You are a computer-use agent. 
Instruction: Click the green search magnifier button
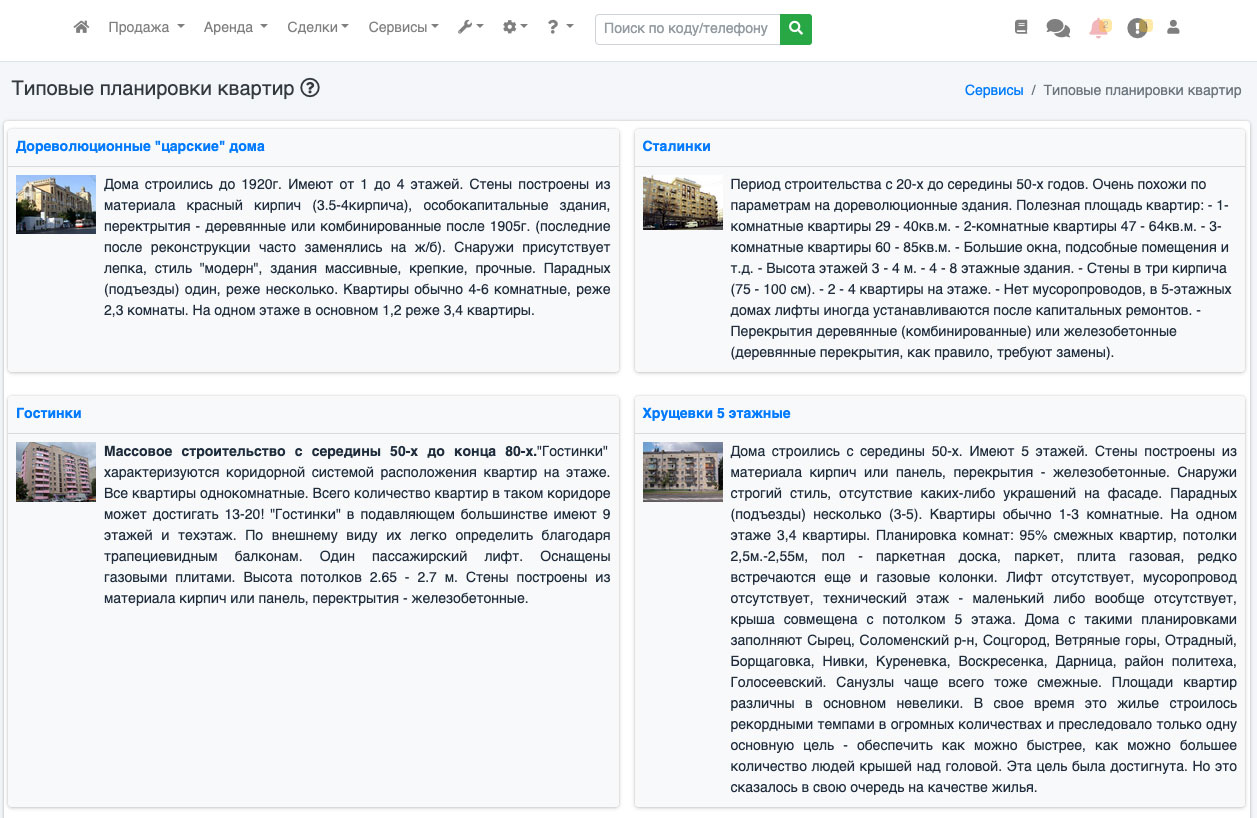(x=796, y=29)
